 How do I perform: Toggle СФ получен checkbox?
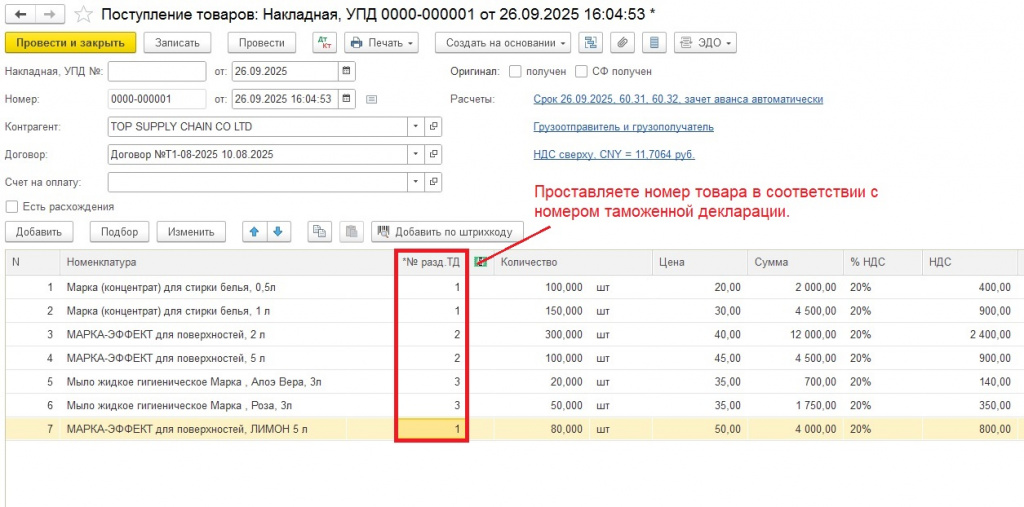(580, 71)
